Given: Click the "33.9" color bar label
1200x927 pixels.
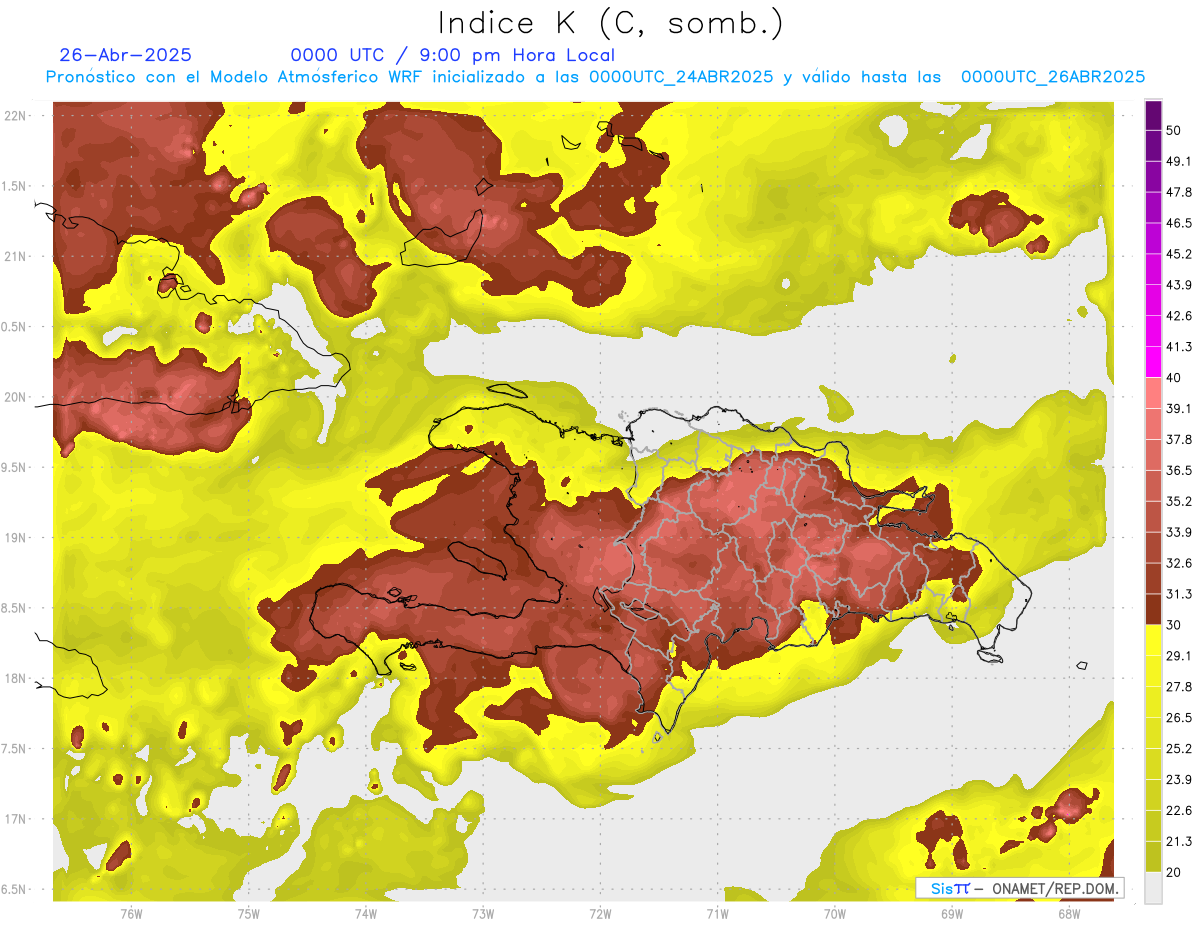Looking at the screenshot, I should click(x=1179, y=532).
